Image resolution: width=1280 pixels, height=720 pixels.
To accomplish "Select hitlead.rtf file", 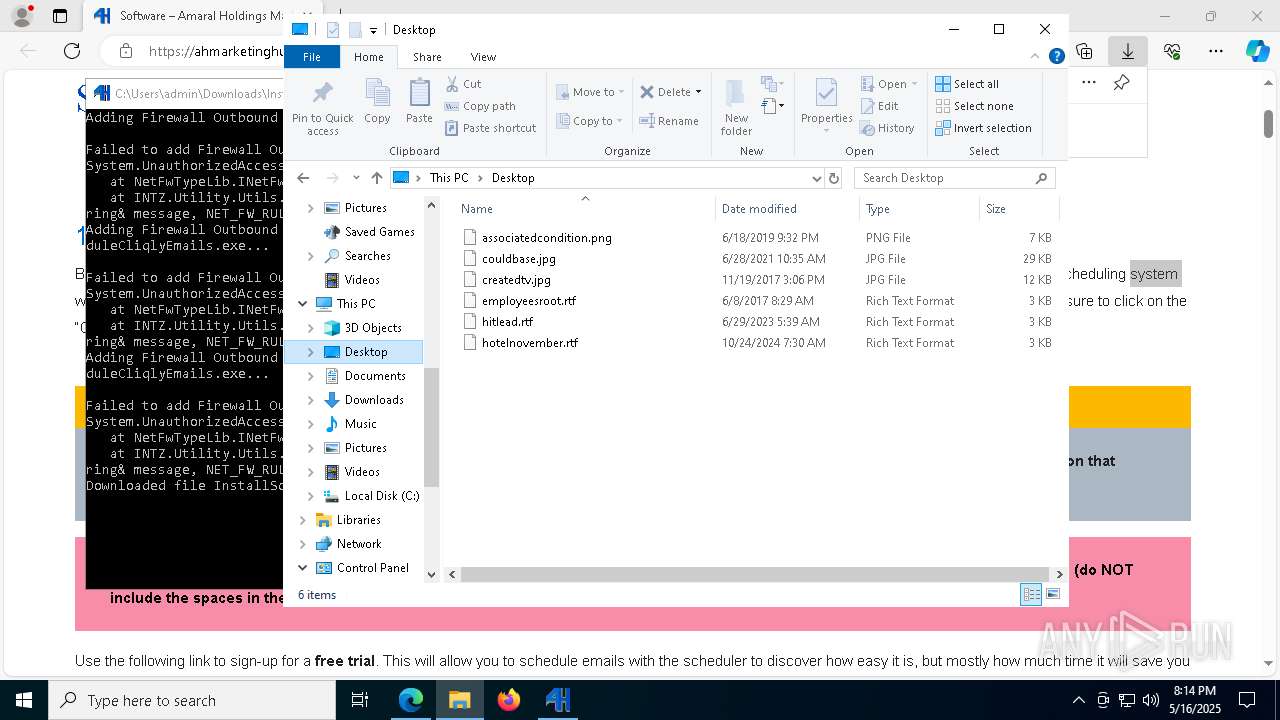I will point(507,322).
